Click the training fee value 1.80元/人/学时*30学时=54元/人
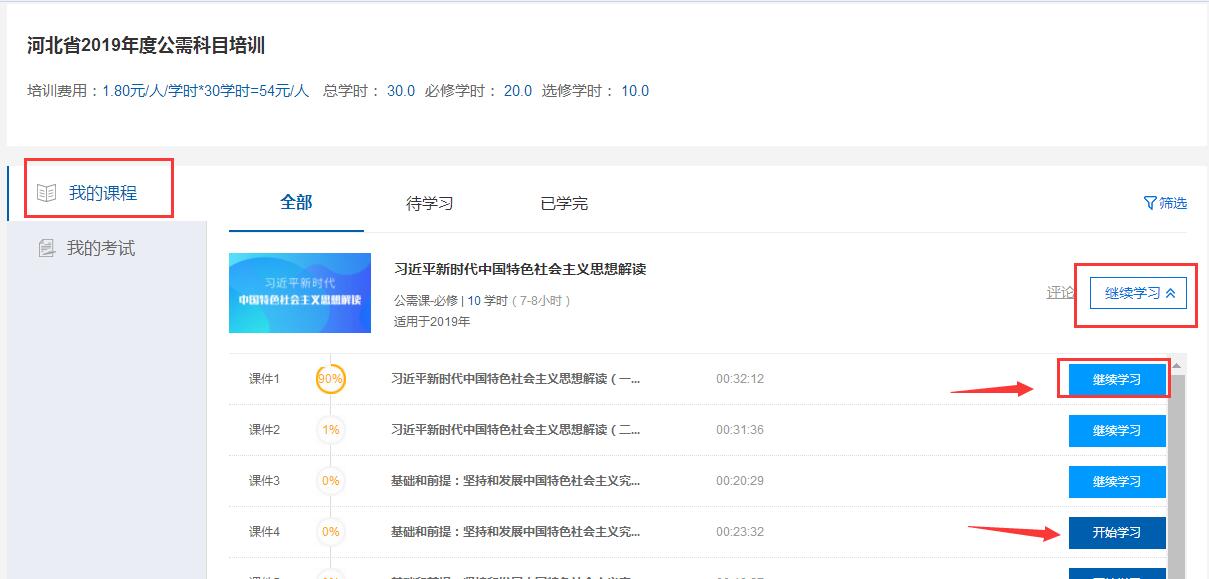The image size is (1209, 579). (x=206, y=91)
